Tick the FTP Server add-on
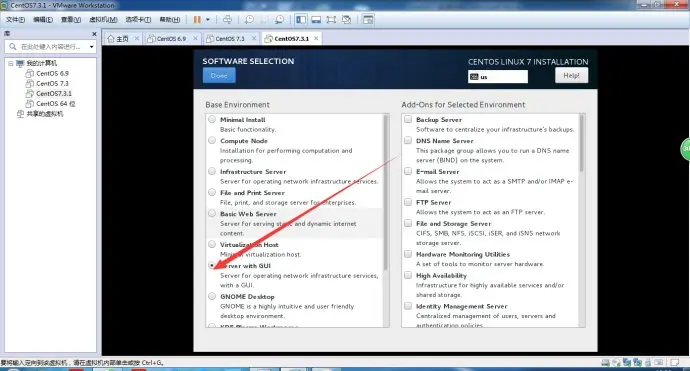 [x=408, y=202]
